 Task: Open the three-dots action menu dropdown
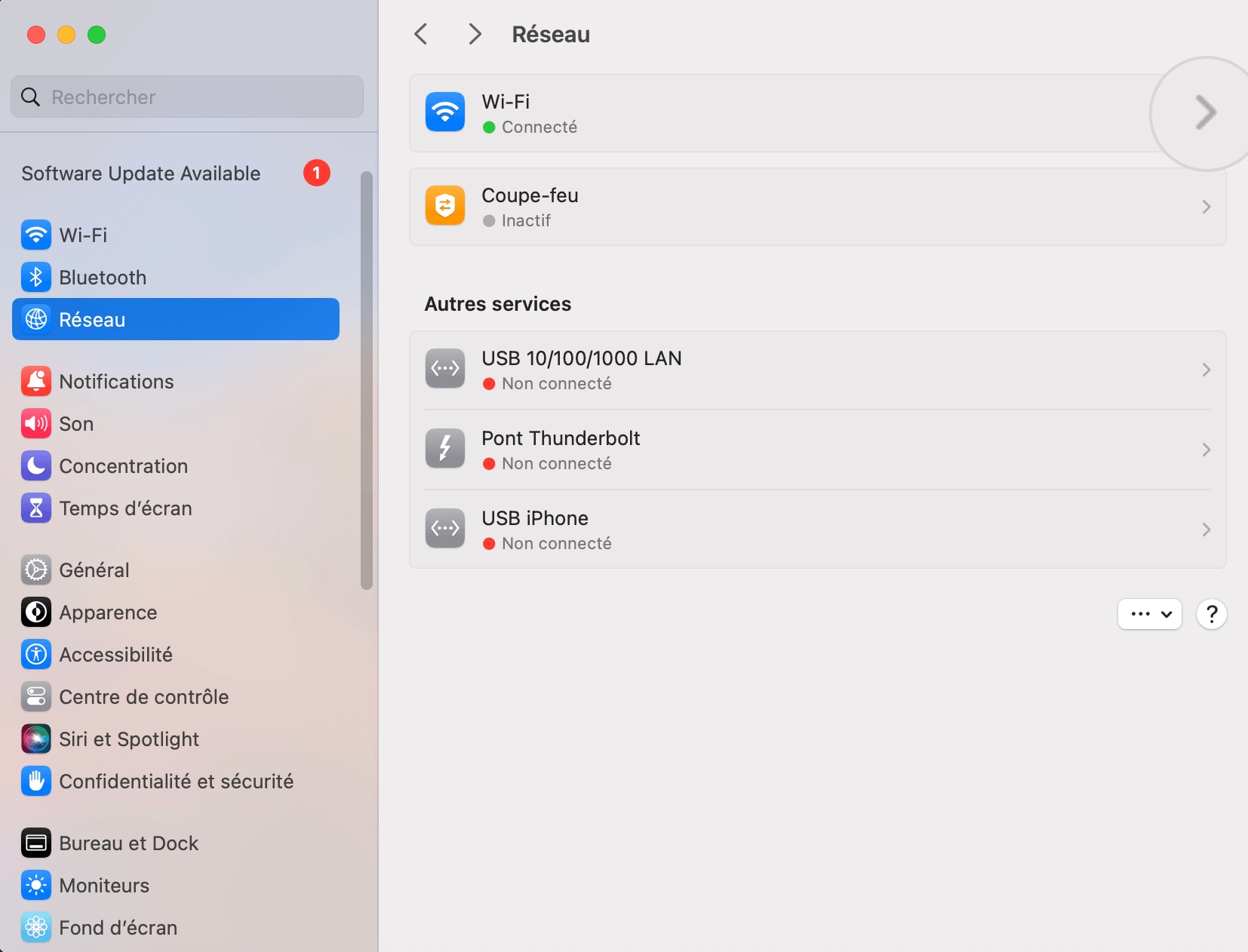point(1150,614)
